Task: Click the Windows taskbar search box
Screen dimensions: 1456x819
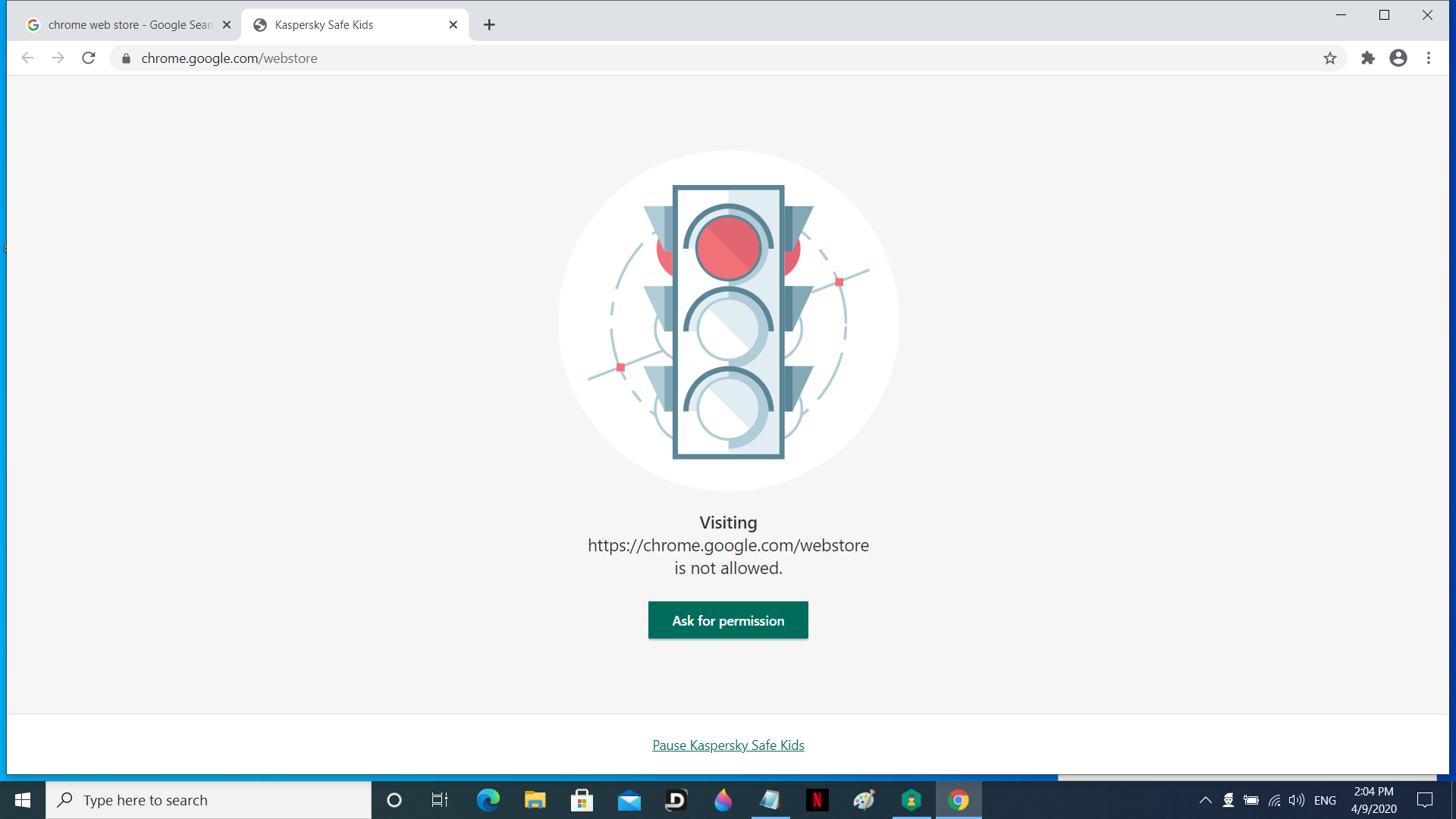Action: click(209, 800)
